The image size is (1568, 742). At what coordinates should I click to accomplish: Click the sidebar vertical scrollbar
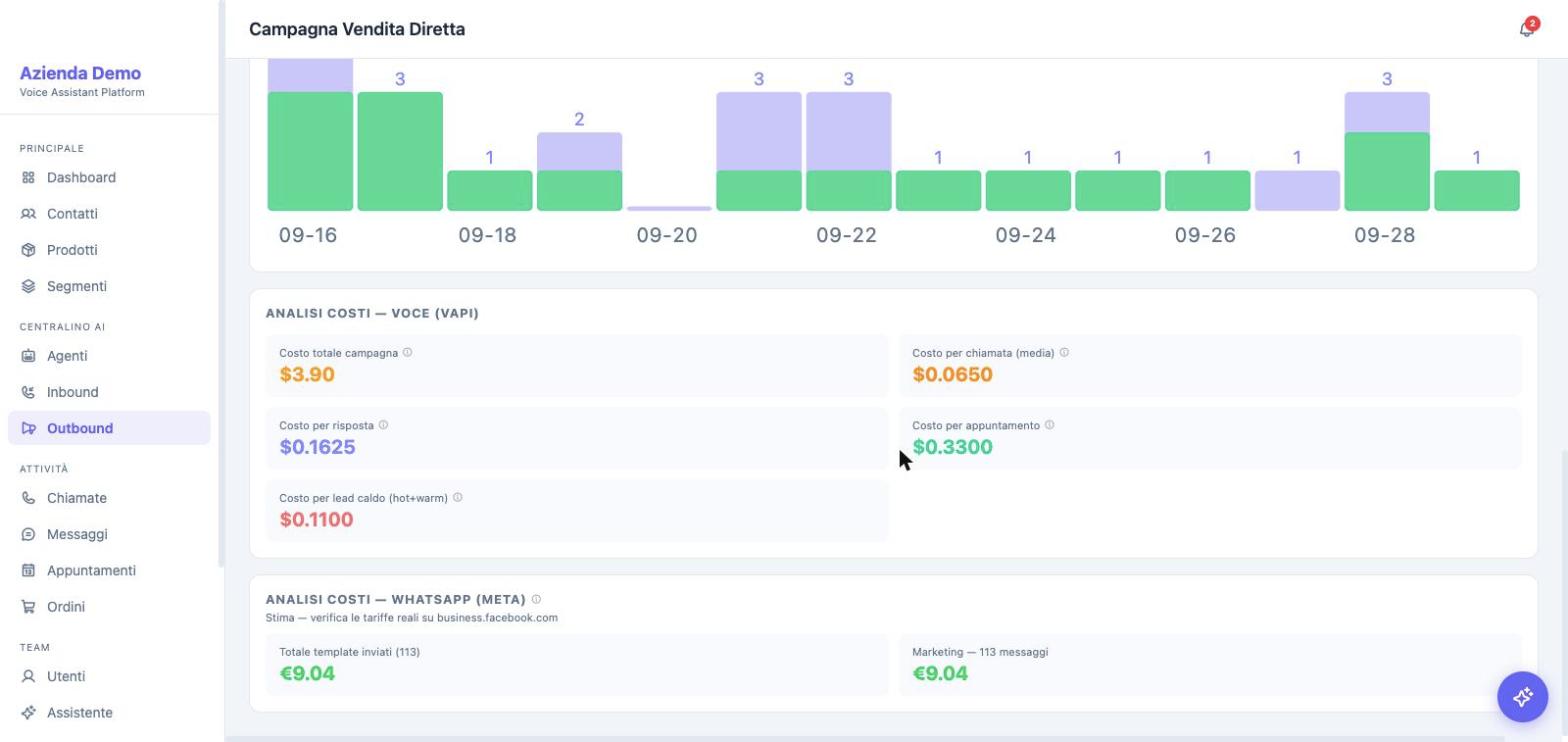click(221, 285)
